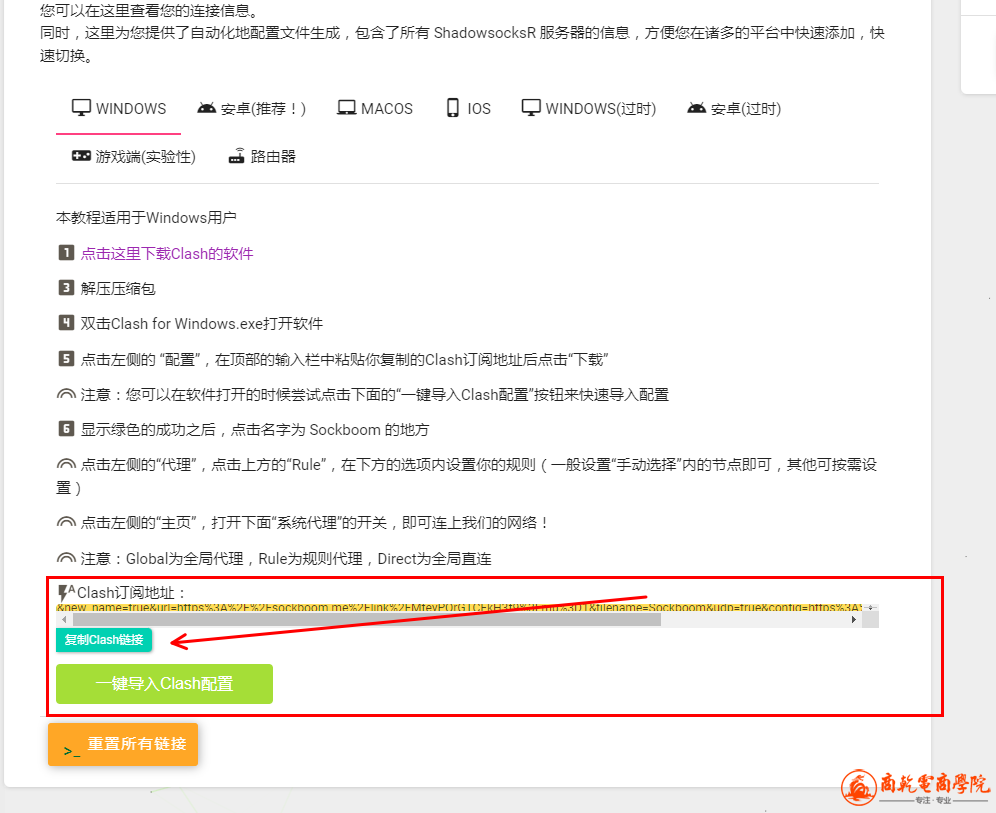The height and width of the screenshot is (813, 996).
Task: Click the laptop icon beside MACOS
Action: tap(347, 108)
